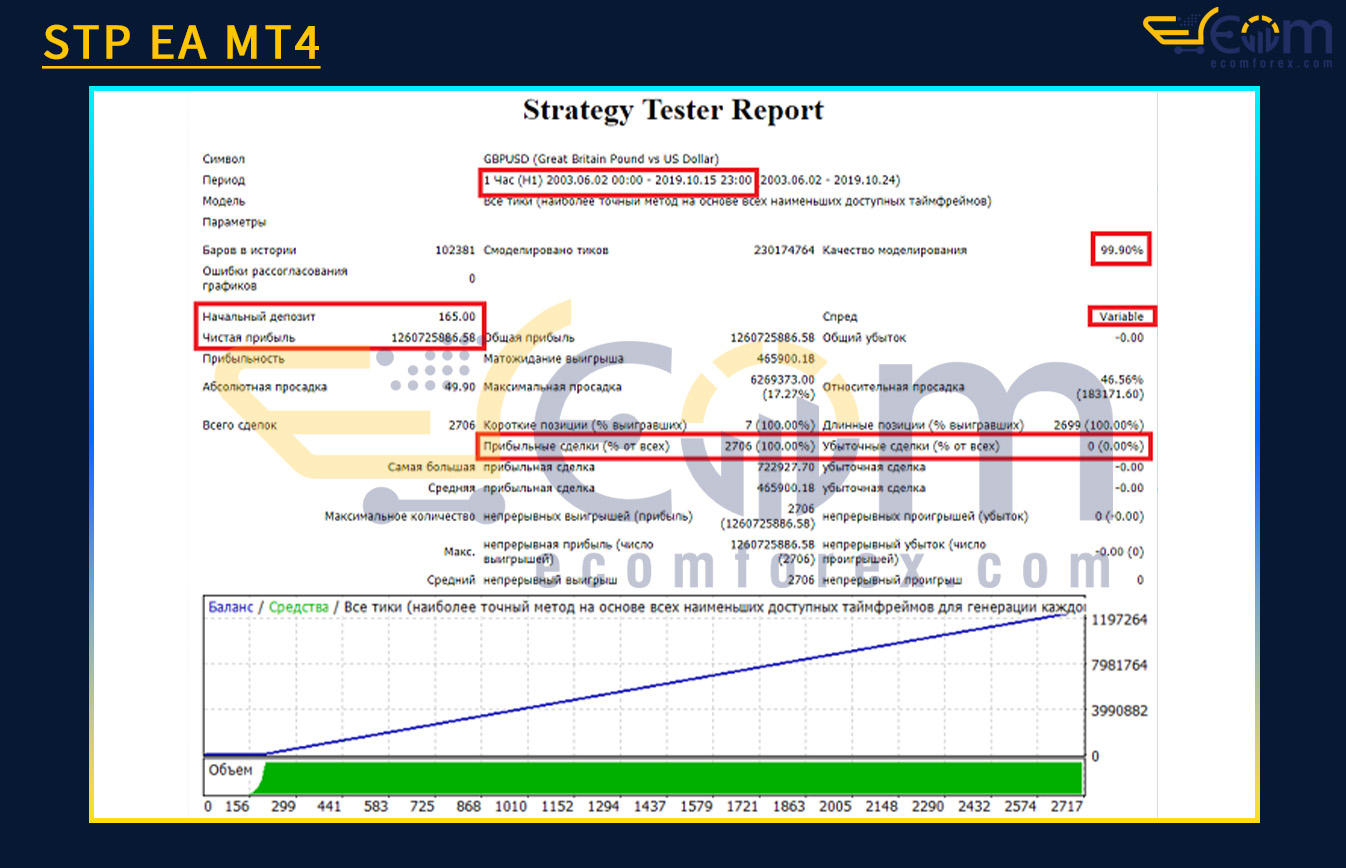Screen dimensions: 1346x868
Task: Click the 'STP EA MT4' title
Action: pyautogui.click(x=181, y=43)
